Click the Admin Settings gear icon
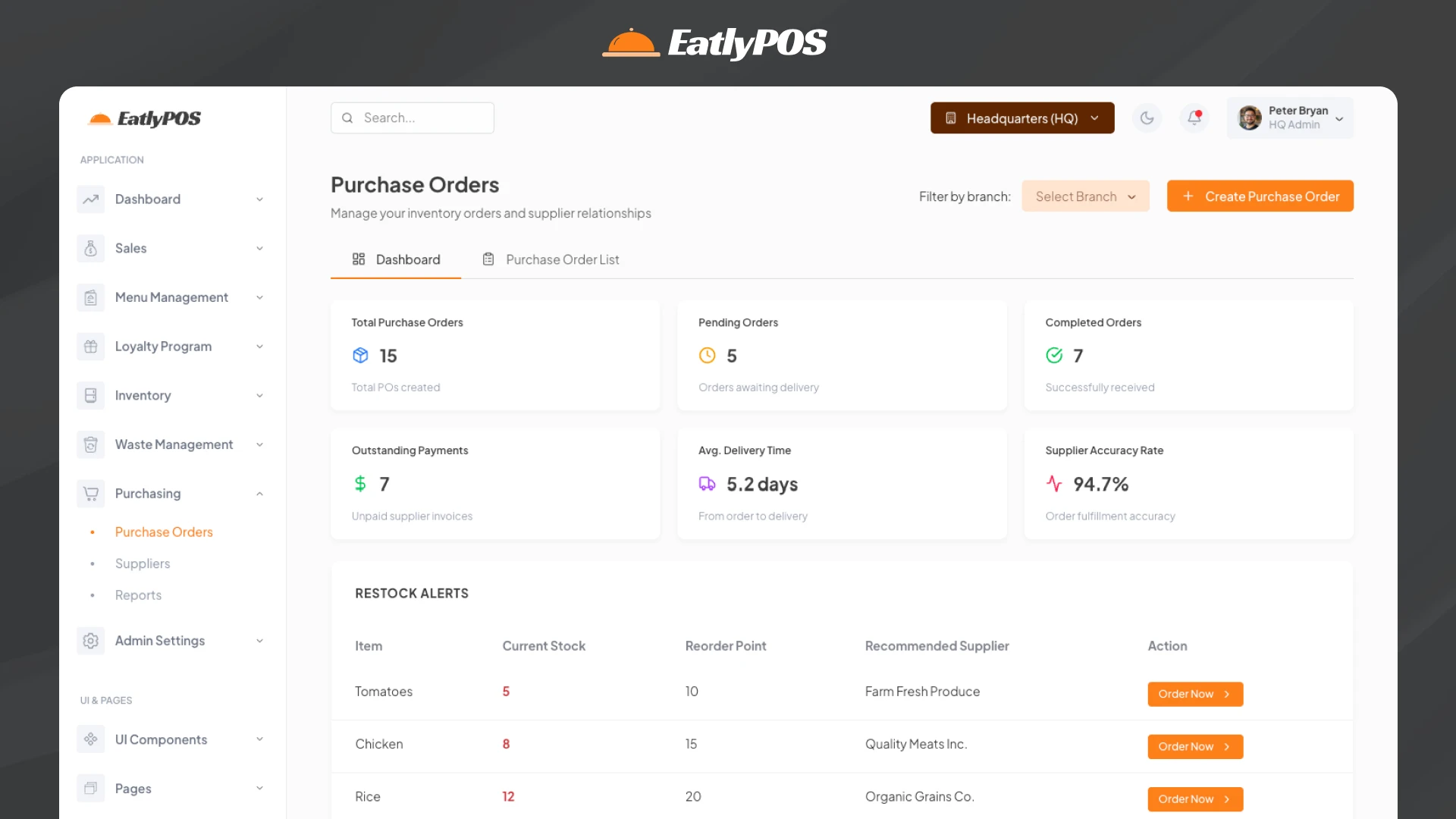1456x819 pixels. click(91, 641)
